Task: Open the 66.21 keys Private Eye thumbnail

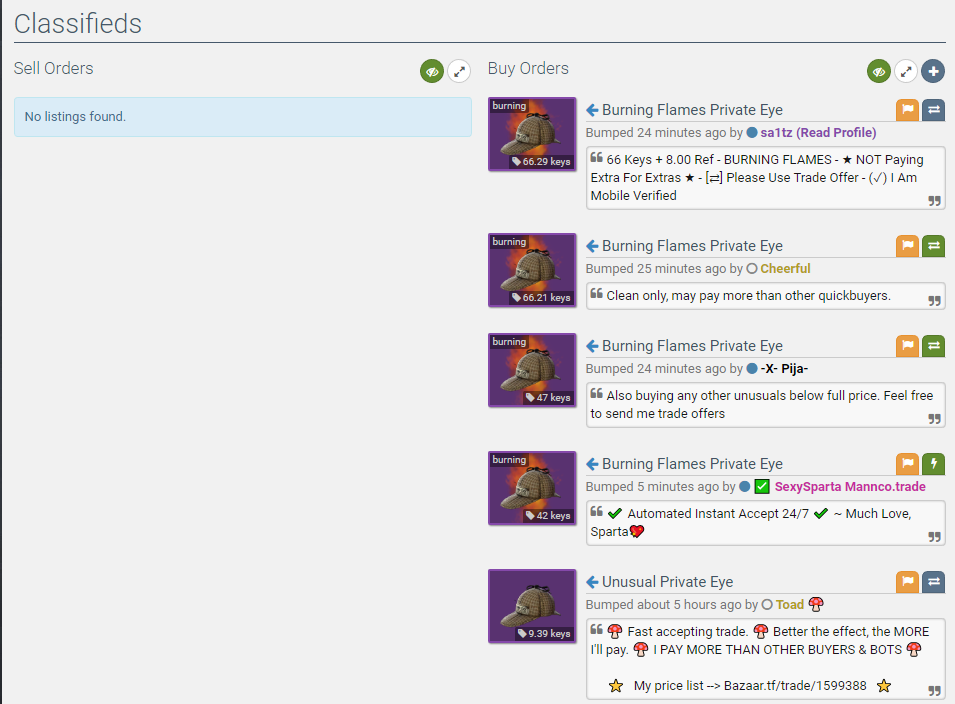Action: [x=532, y=270]
